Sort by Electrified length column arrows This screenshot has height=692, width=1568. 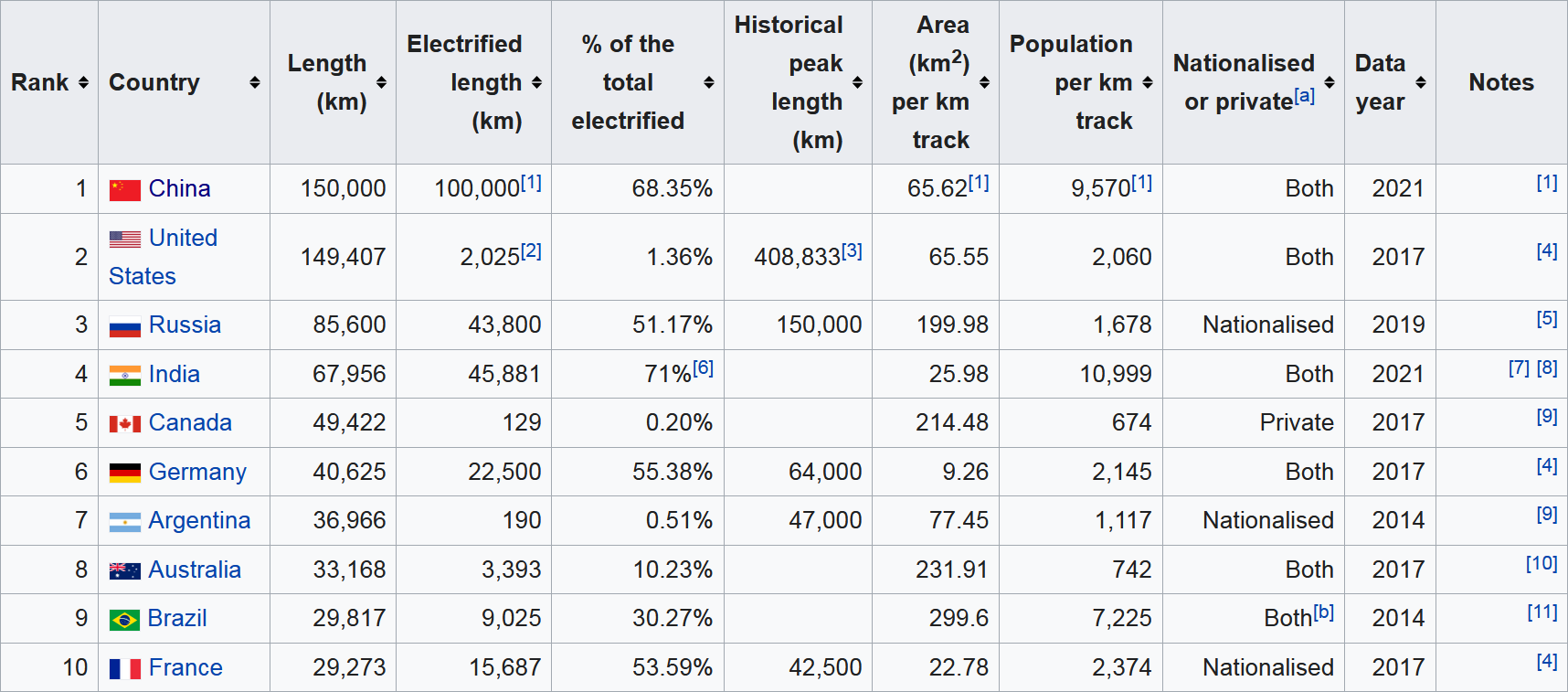click(536, 82)
